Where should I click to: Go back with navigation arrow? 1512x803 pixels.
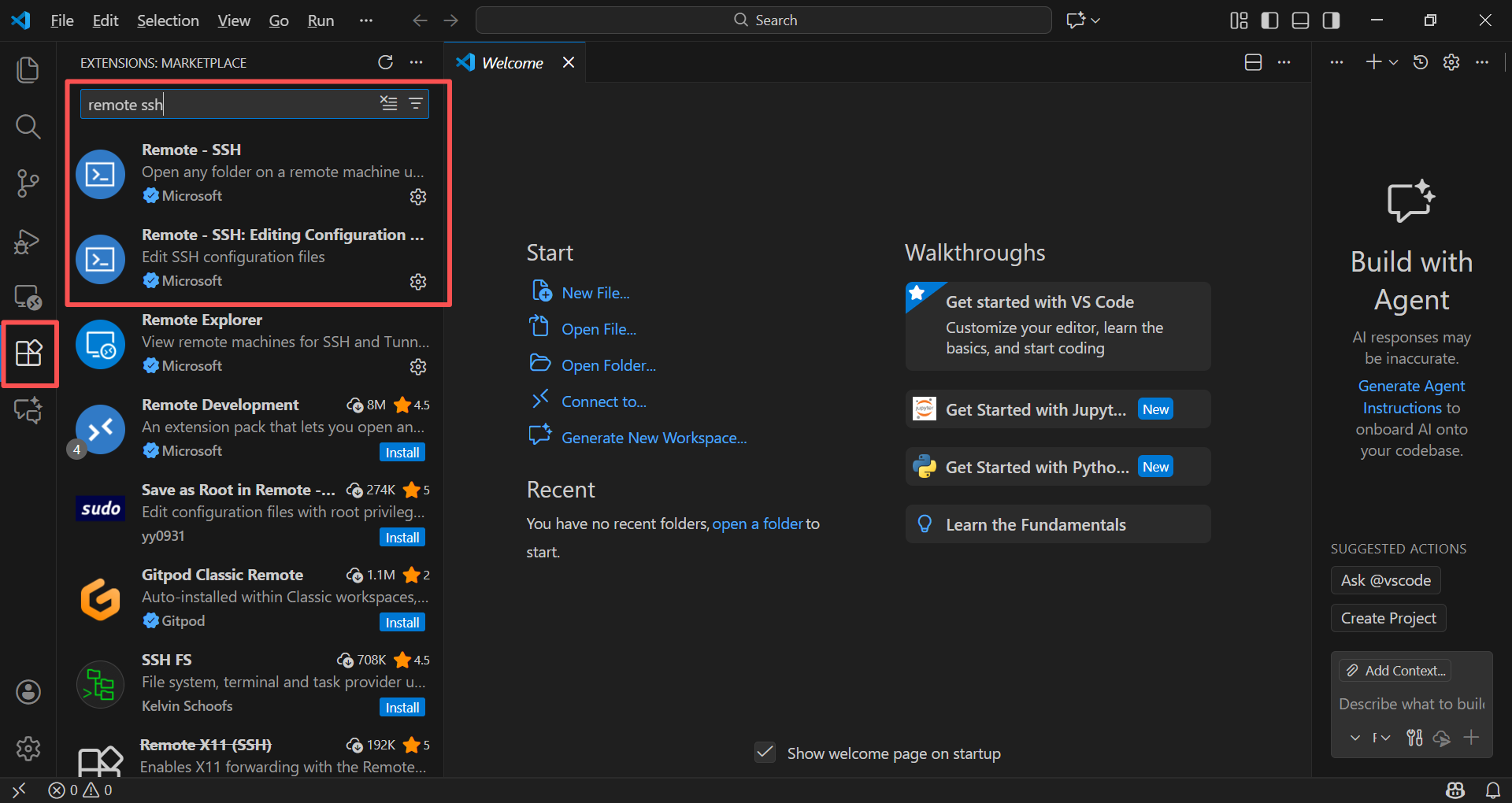pos(420,20)
